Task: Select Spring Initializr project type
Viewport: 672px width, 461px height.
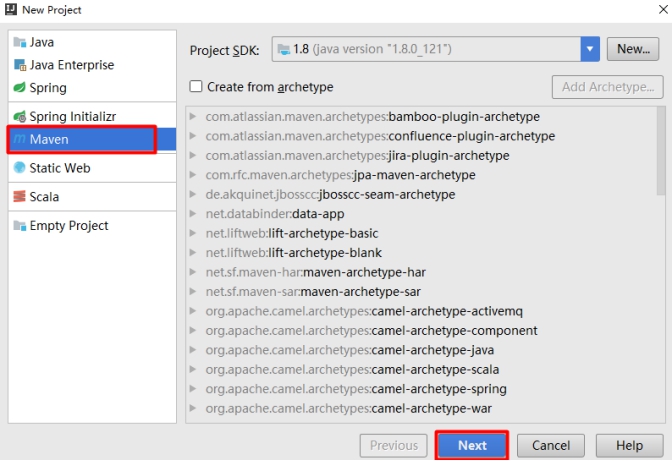Action: pyautogui.click(x=92, y=116)
